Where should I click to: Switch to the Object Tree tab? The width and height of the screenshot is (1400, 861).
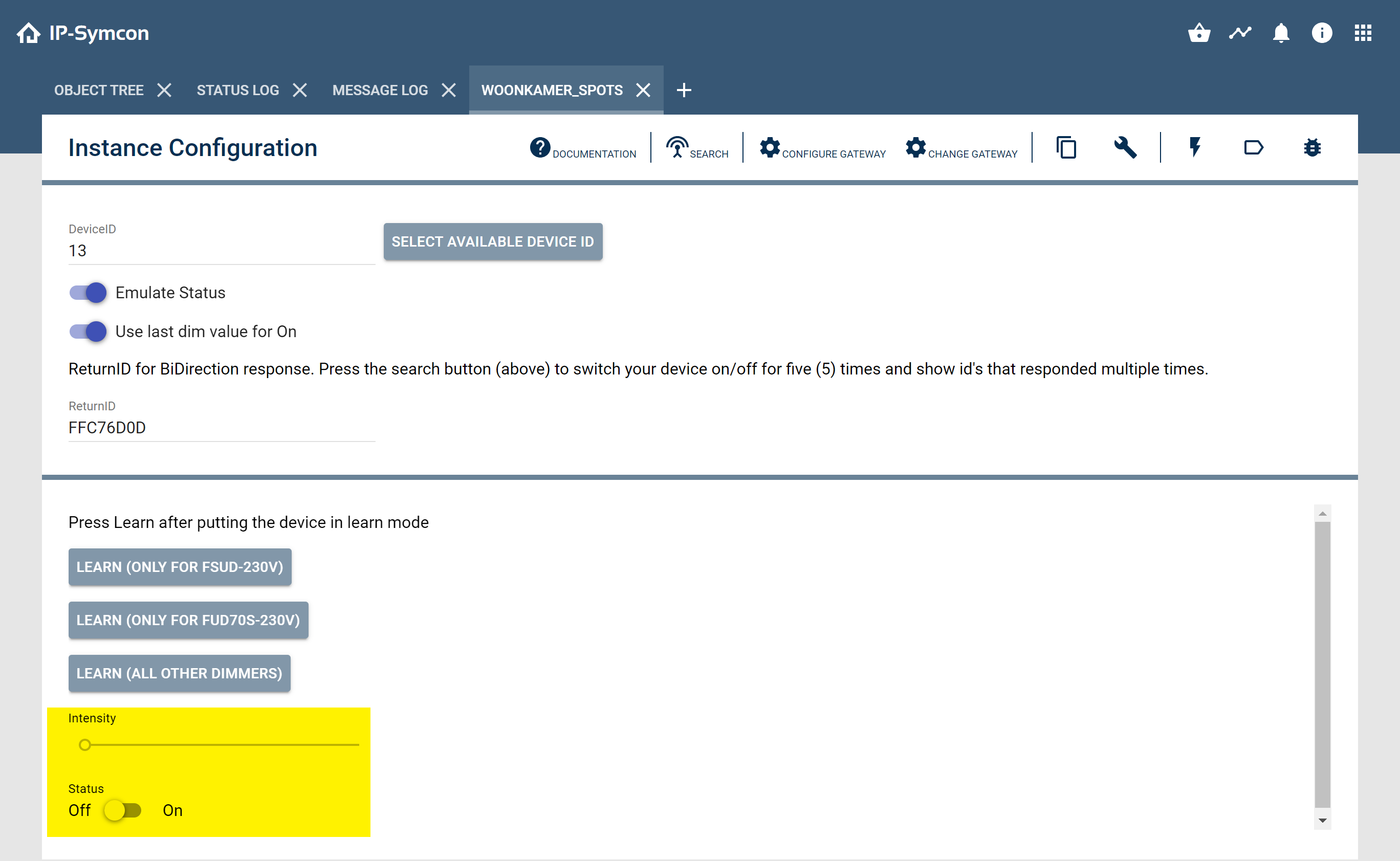click(x=99, y=90)
